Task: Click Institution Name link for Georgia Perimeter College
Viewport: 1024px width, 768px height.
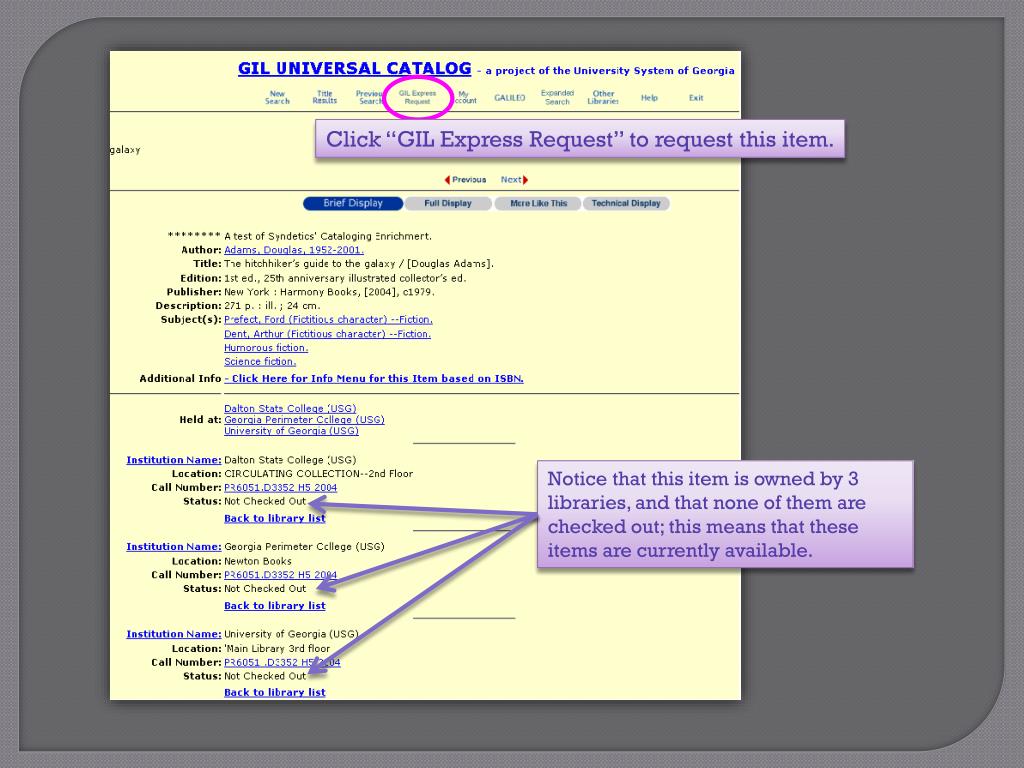Action: point(174,547)
